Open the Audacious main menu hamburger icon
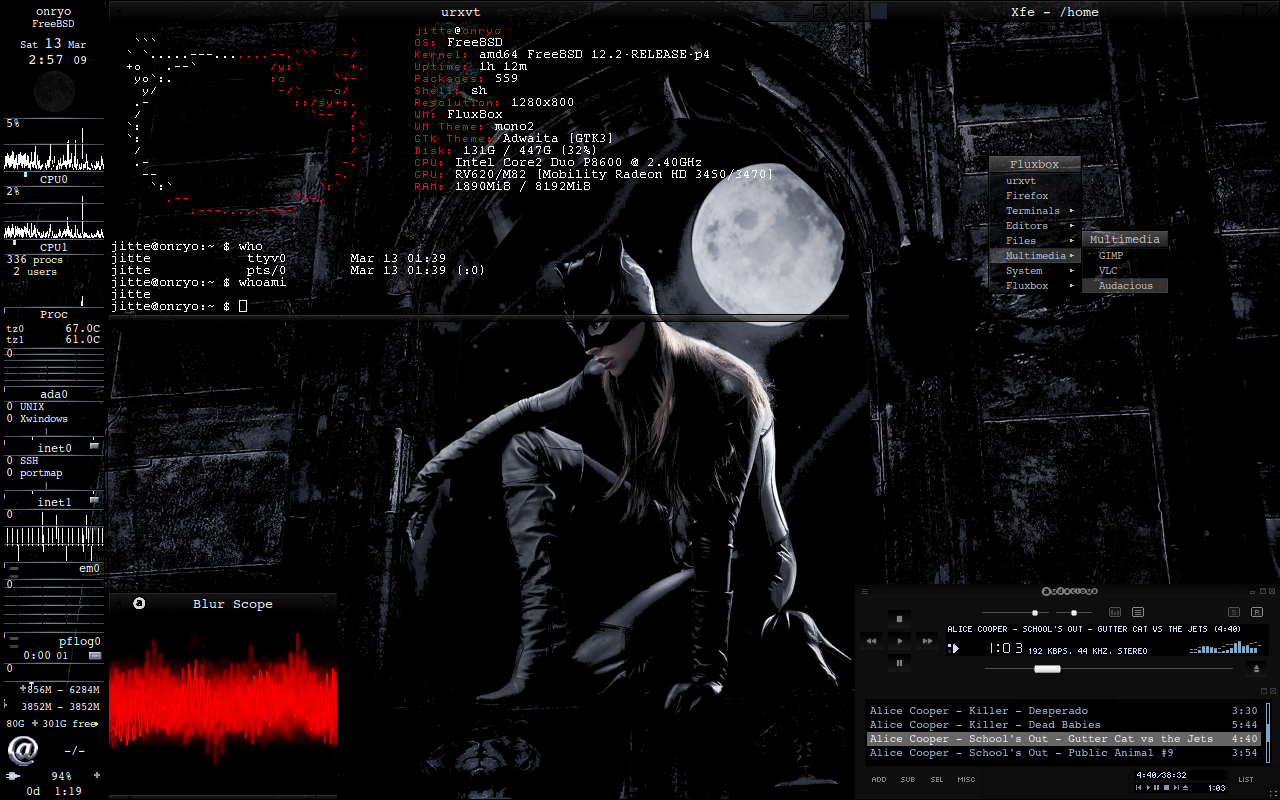This screenshot has height=800, width=1280. point(865,591)
